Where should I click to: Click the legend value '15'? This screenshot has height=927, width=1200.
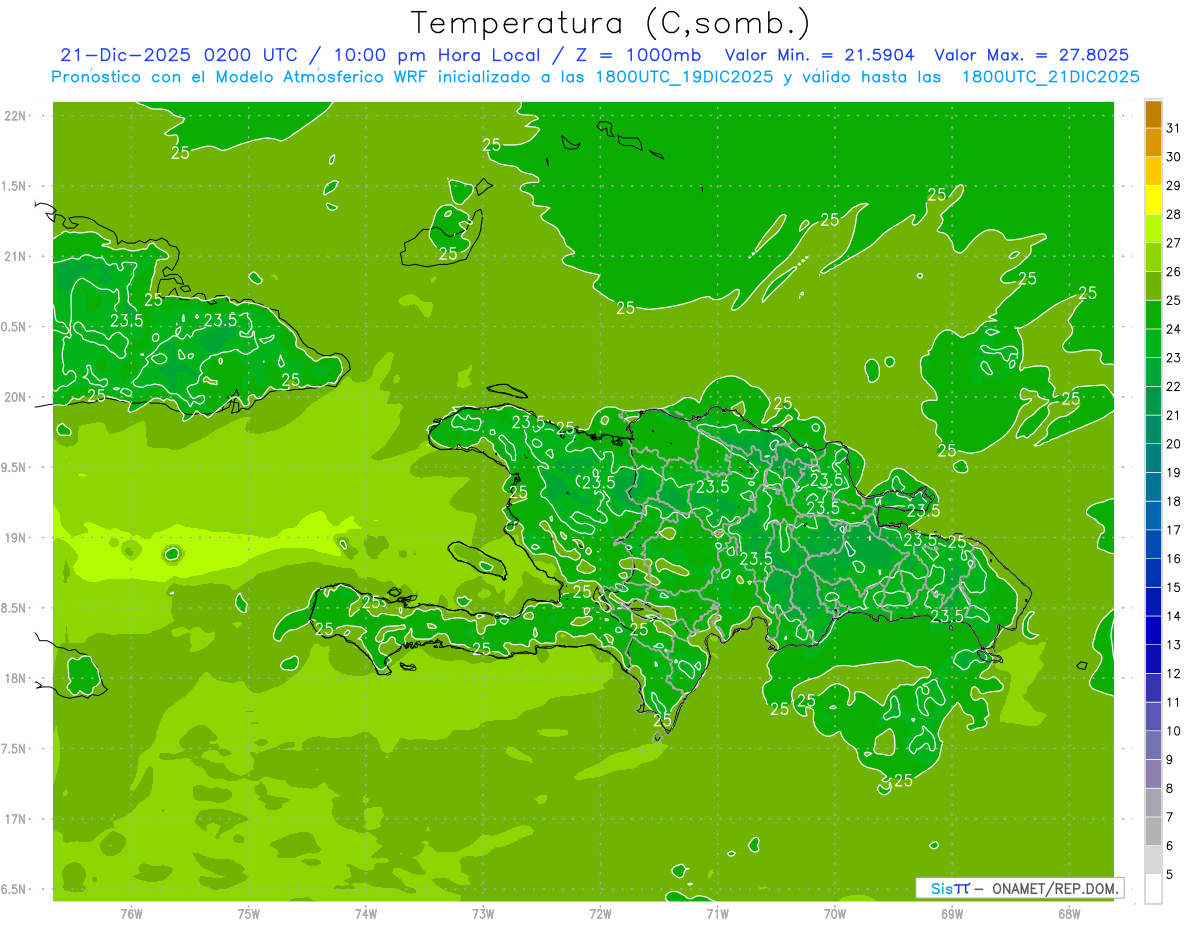(x=1174, y=587)
